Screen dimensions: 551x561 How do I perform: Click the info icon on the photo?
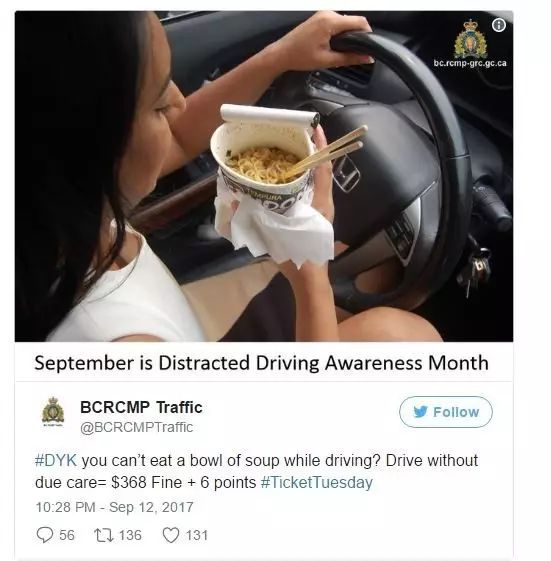[x=499, y=25]
